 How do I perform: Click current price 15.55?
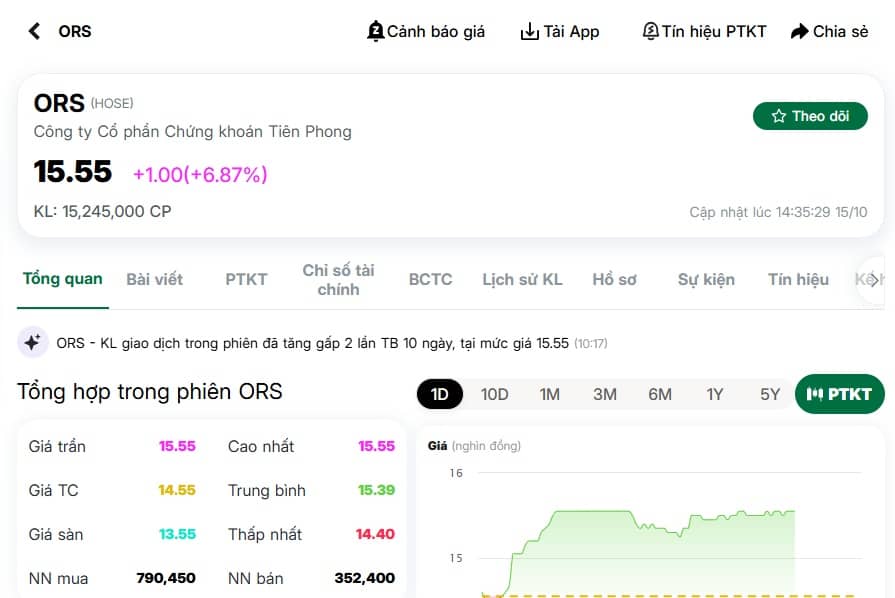[73, 172]
